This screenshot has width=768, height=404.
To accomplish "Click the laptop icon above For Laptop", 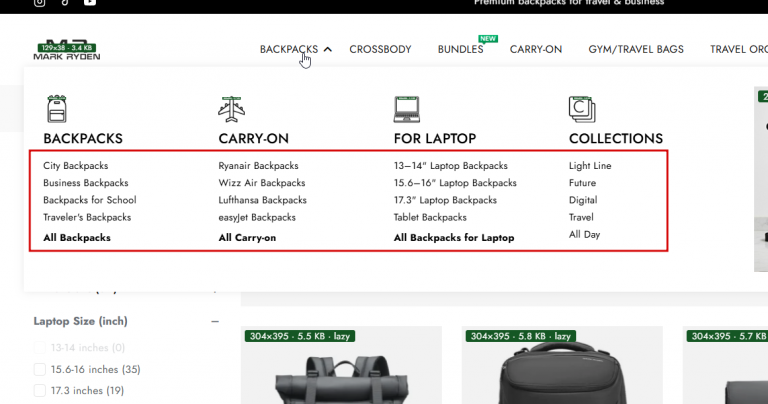I will click(407, 109).
